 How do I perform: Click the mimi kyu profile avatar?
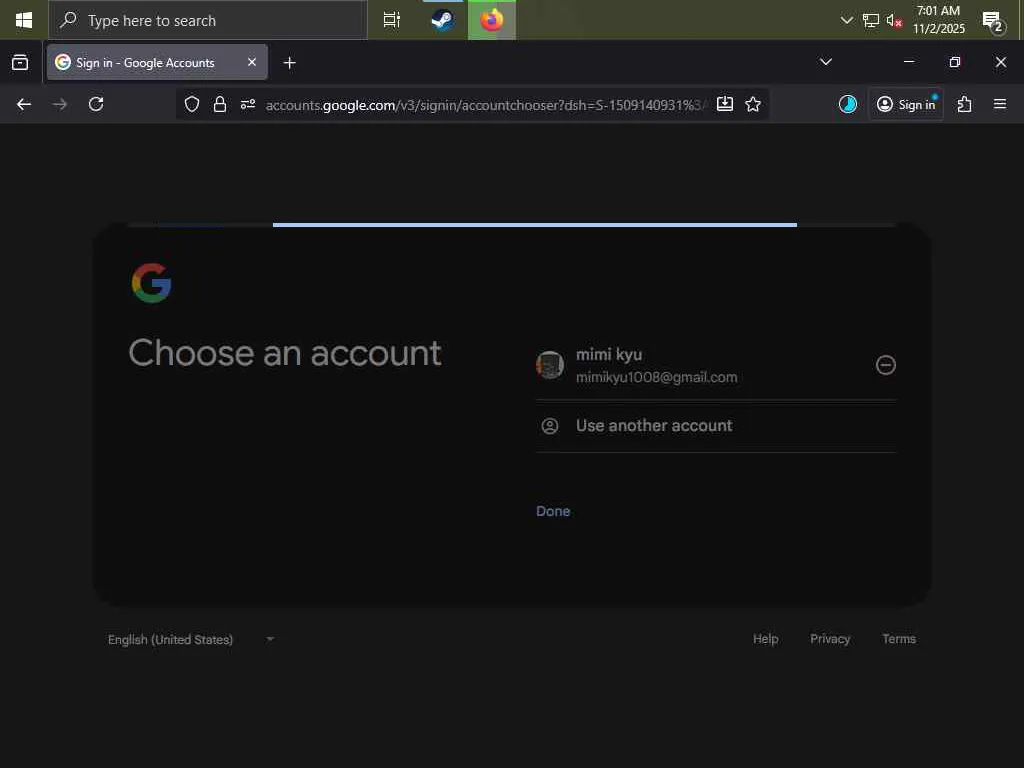click(550, 365)
